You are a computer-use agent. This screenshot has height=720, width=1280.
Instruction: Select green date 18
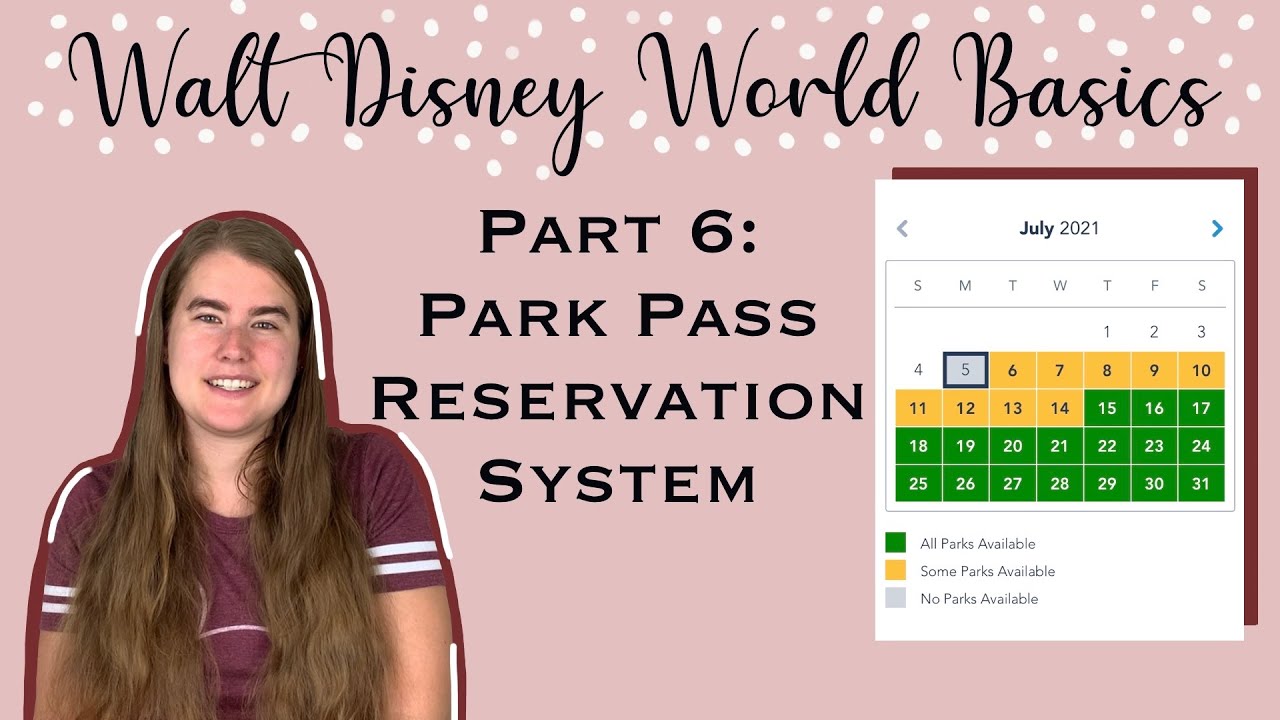pyautogui.click(x=918, y=446)
